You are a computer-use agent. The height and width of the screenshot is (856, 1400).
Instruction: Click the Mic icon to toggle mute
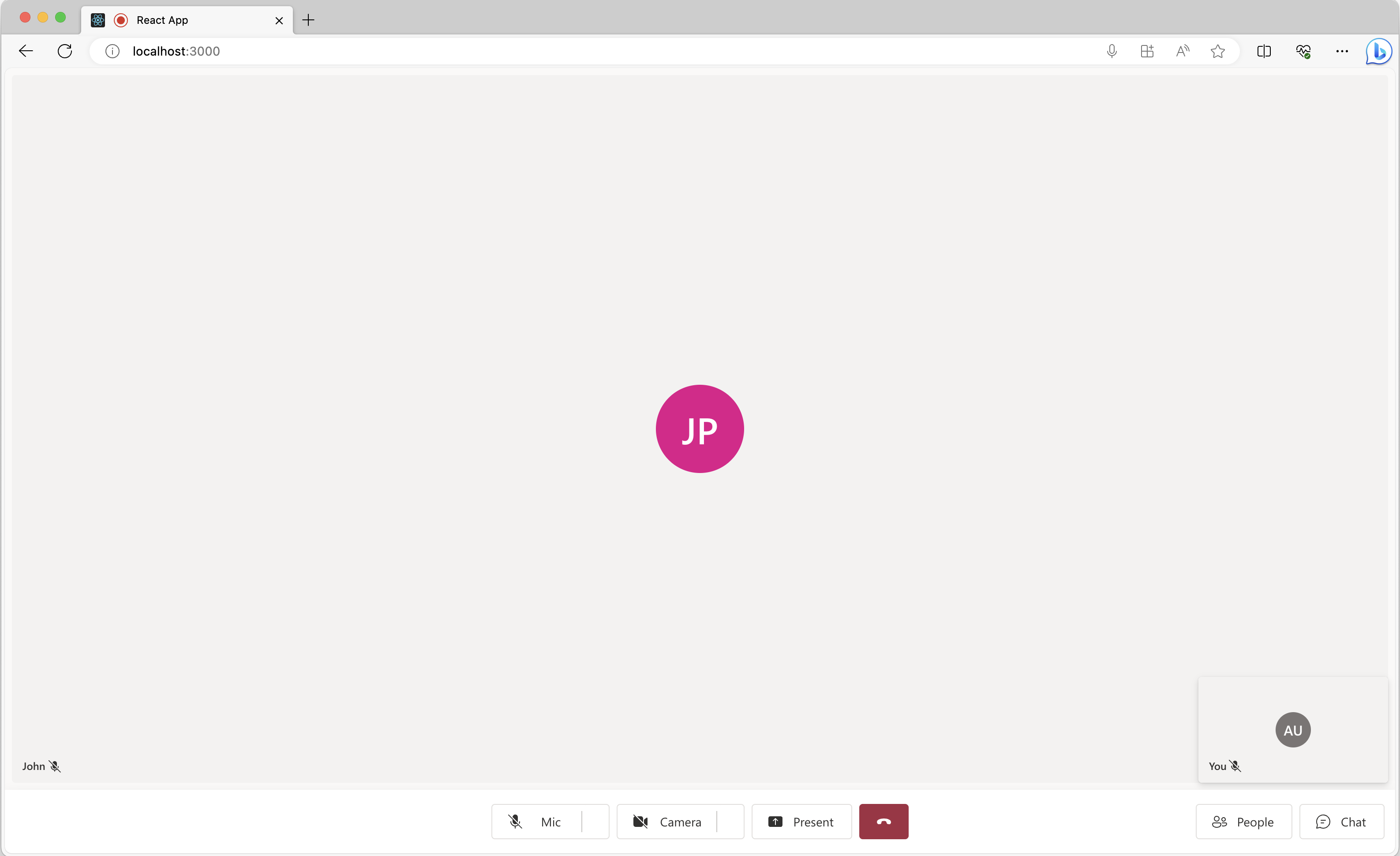(x=516, y=821)
